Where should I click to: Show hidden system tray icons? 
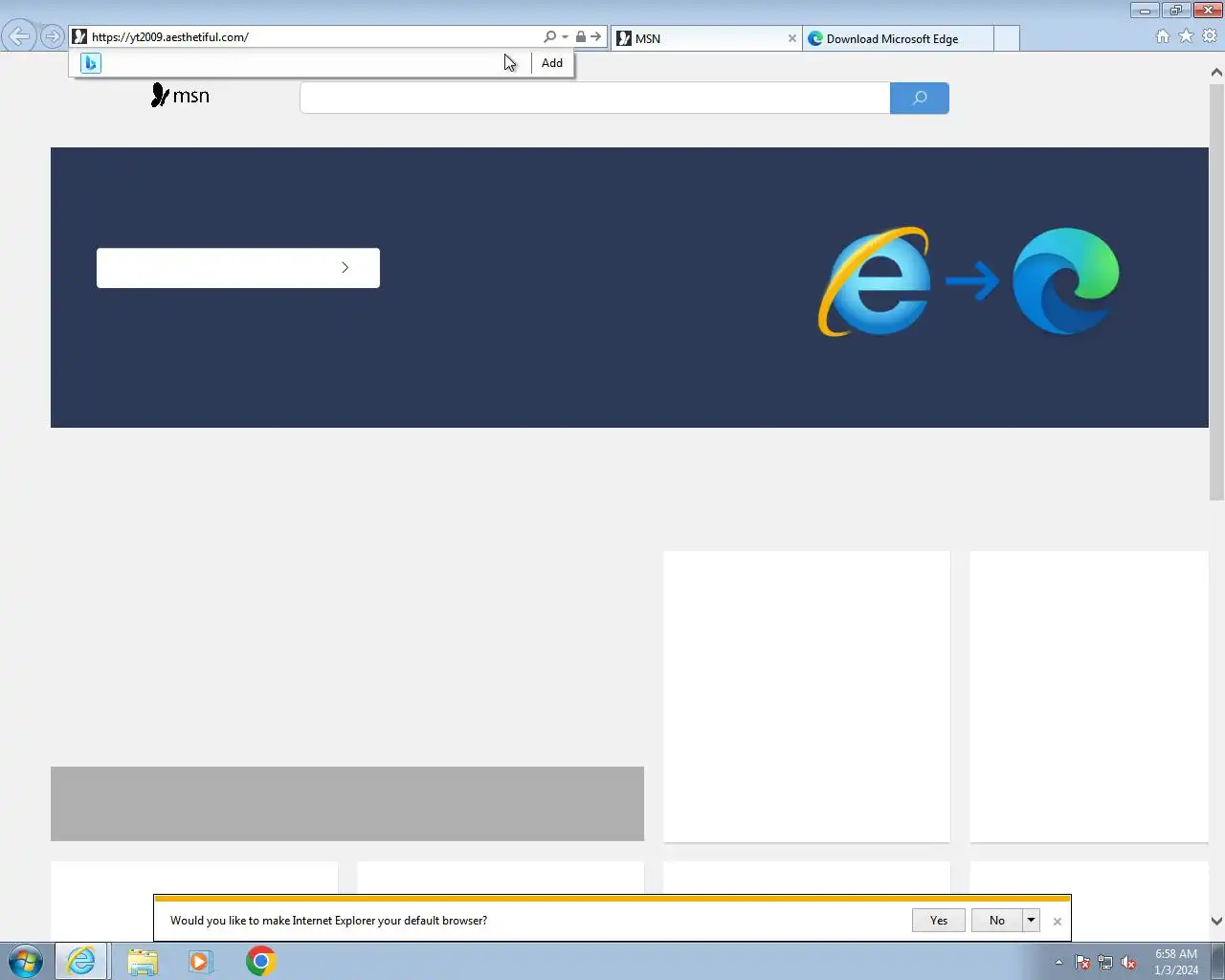[x=1058, y=963]
